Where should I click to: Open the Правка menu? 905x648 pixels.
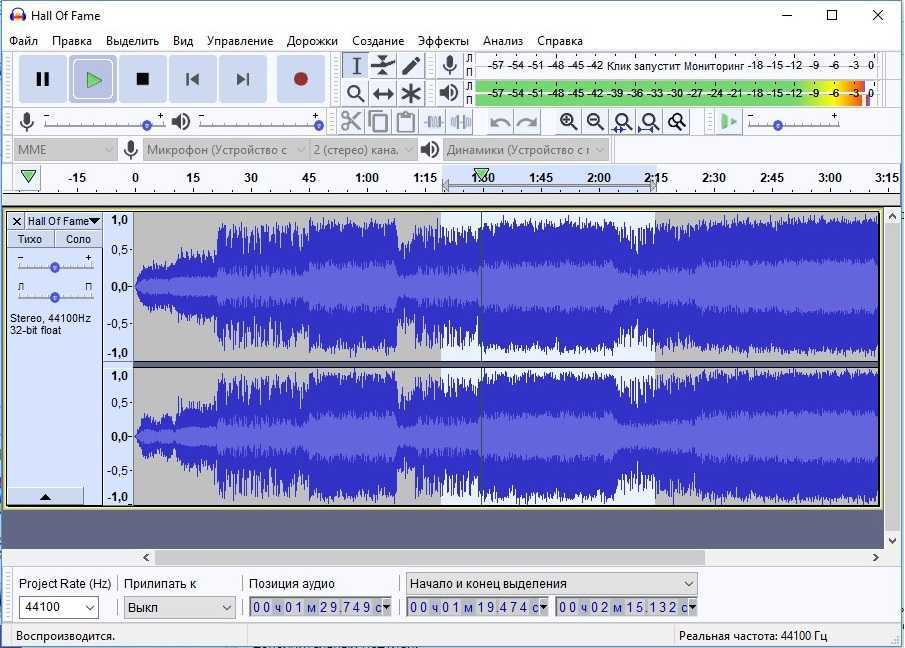point(72,41)
